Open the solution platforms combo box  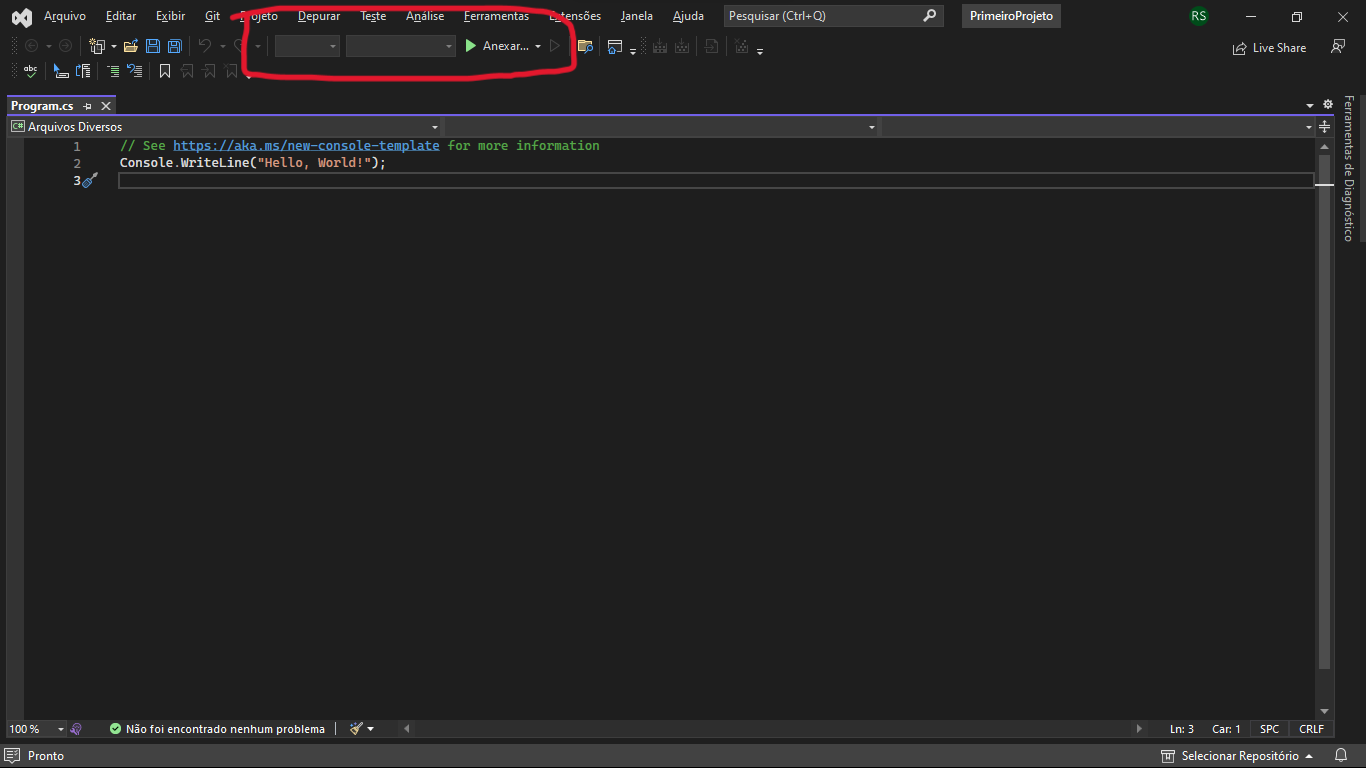401,46
